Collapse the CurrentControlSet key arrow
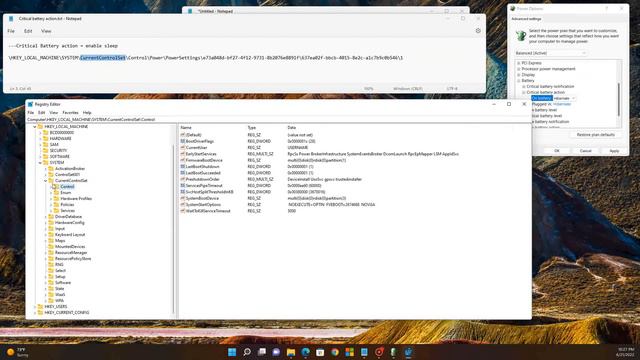The image size is (640, 360). pos(46,180)
